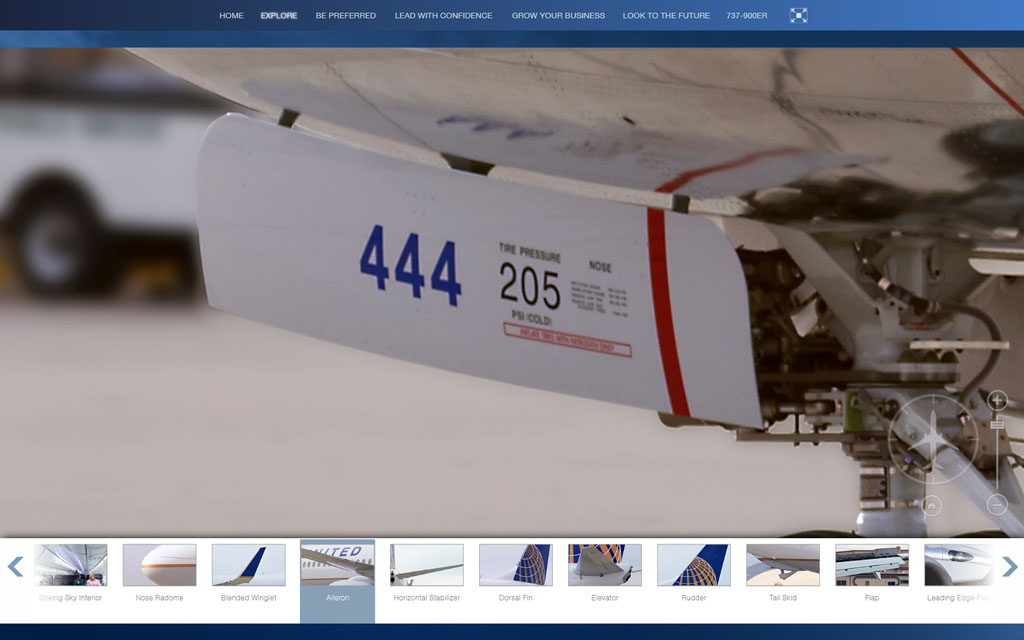
Task: Zoom in using the plus button
Action: 996,400
